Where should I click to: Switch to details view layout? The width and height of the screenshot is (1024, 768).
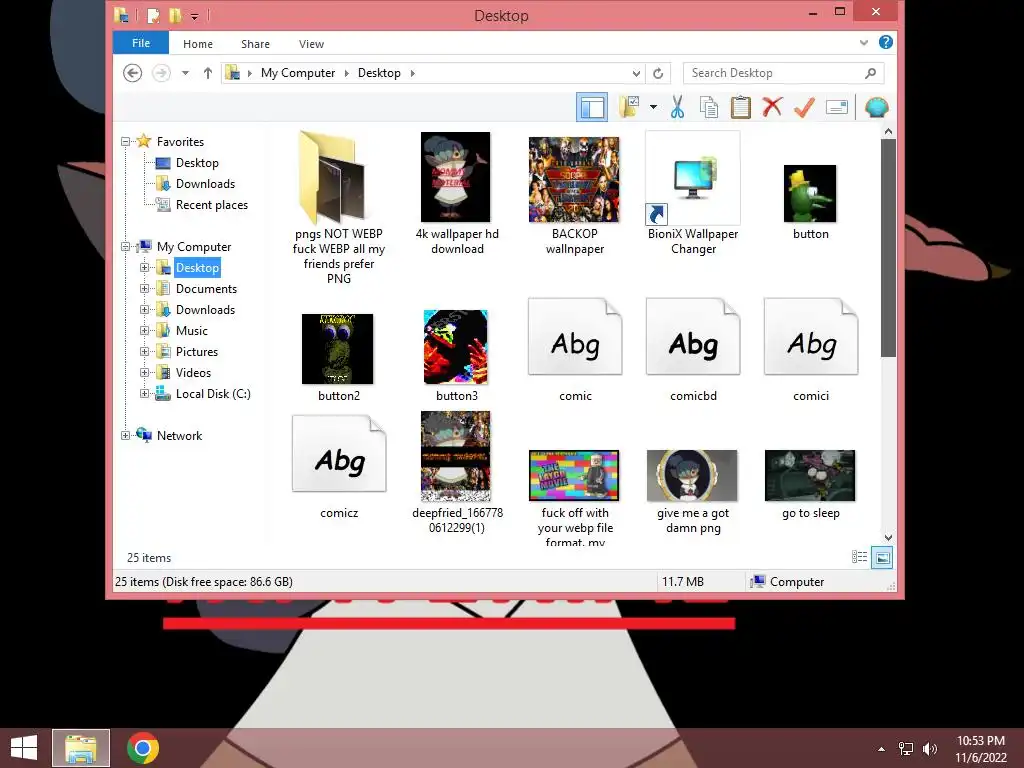pyautogui.click(x=859, y=557)
